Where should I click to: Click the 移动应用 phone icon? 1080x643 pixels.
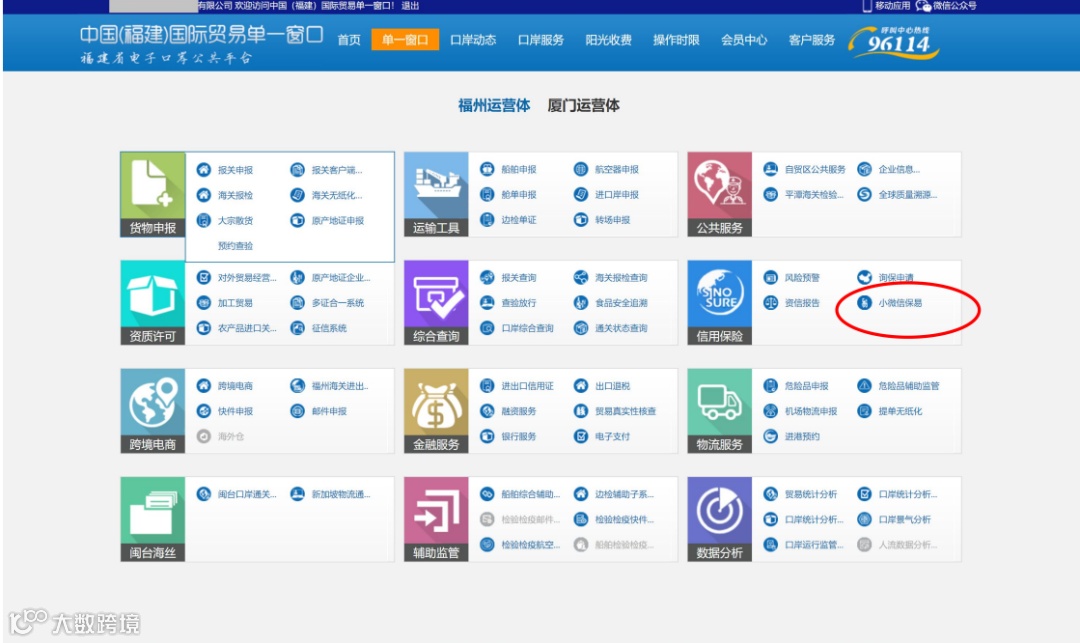point(867,6)
